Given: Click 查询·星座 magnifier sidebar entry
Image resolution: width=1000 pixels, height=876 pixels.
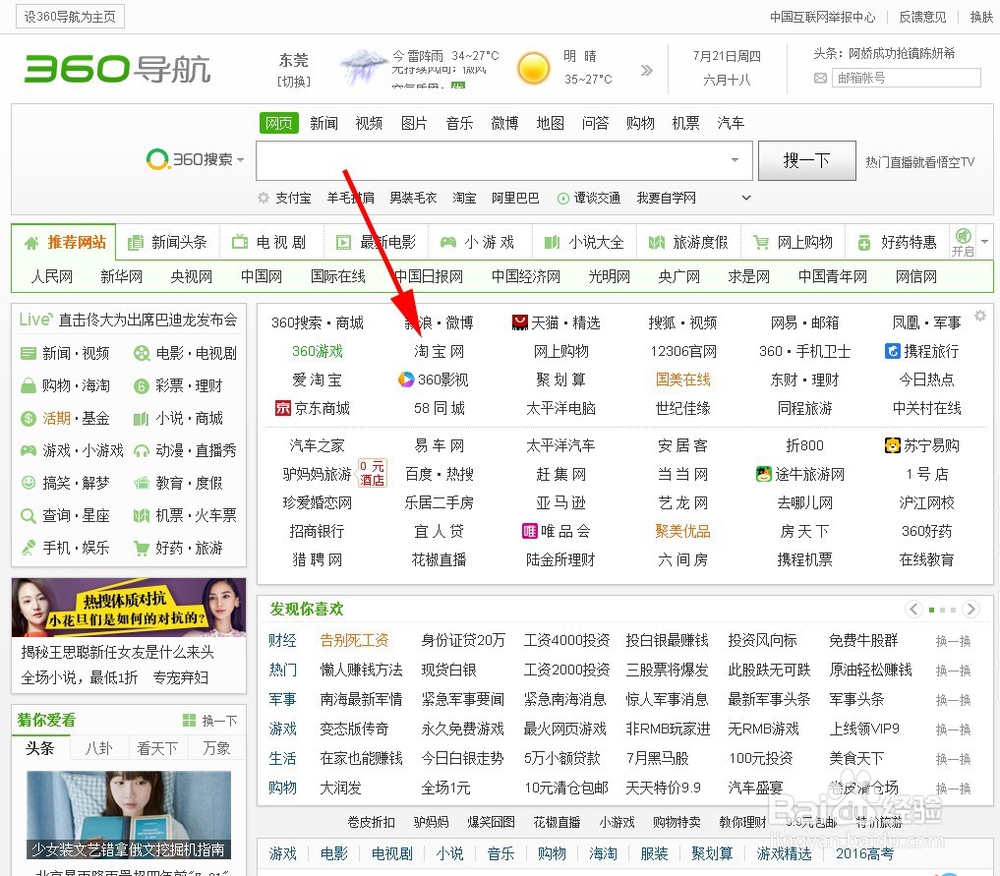Looking at the screenshot, I should coord(65,515).
